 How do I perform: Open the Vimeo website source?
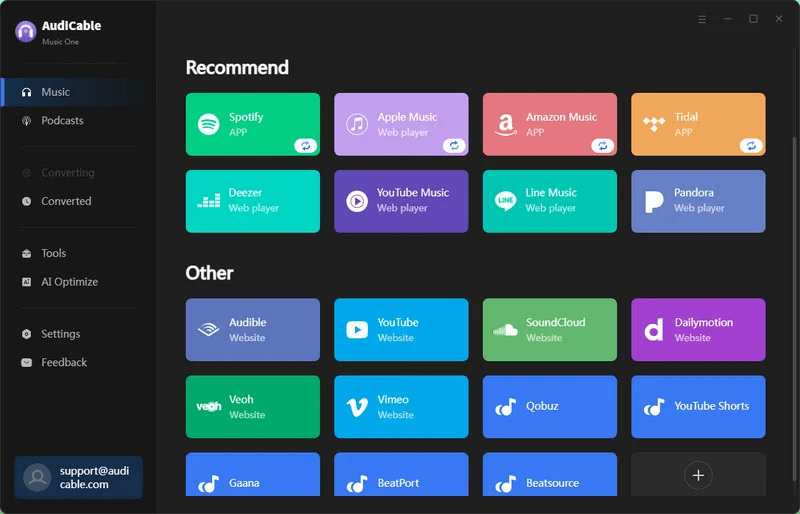tap(401, 407)
